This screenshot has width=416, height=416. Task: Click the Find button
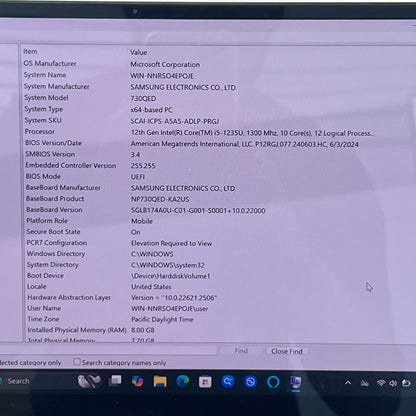241,351
